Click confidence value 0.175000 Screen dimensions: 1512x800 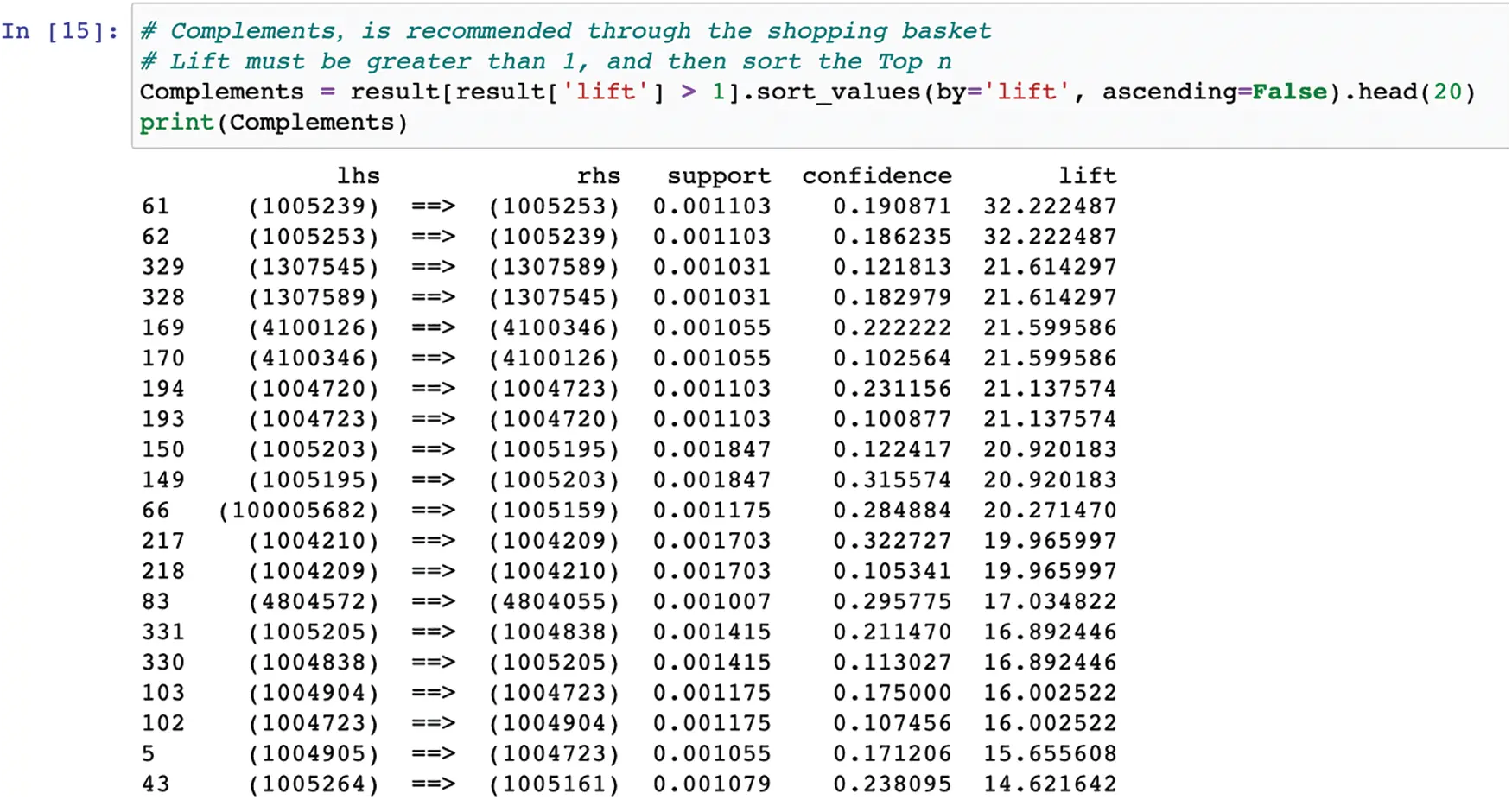coord(892,693)
